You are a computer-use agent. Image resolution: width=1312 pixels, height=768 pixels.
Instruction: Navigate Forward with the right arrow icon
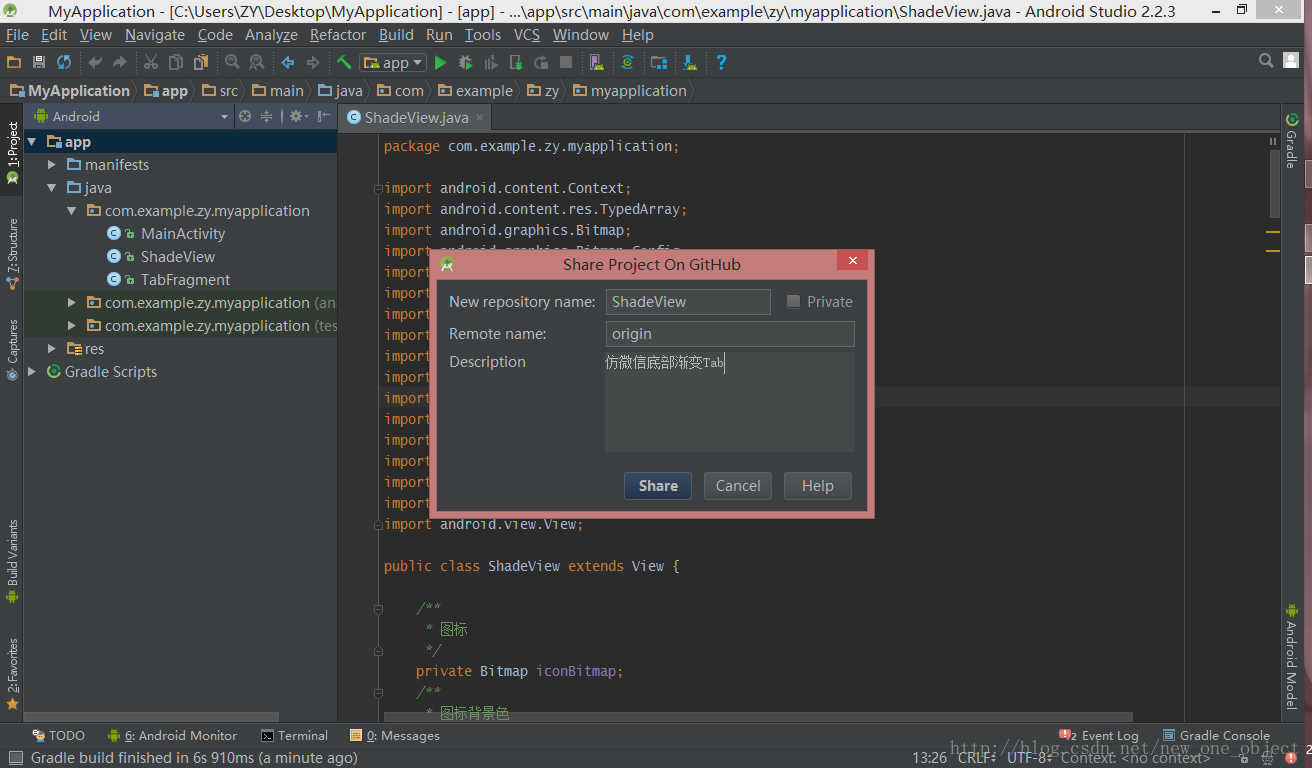[x=313, y=62]
